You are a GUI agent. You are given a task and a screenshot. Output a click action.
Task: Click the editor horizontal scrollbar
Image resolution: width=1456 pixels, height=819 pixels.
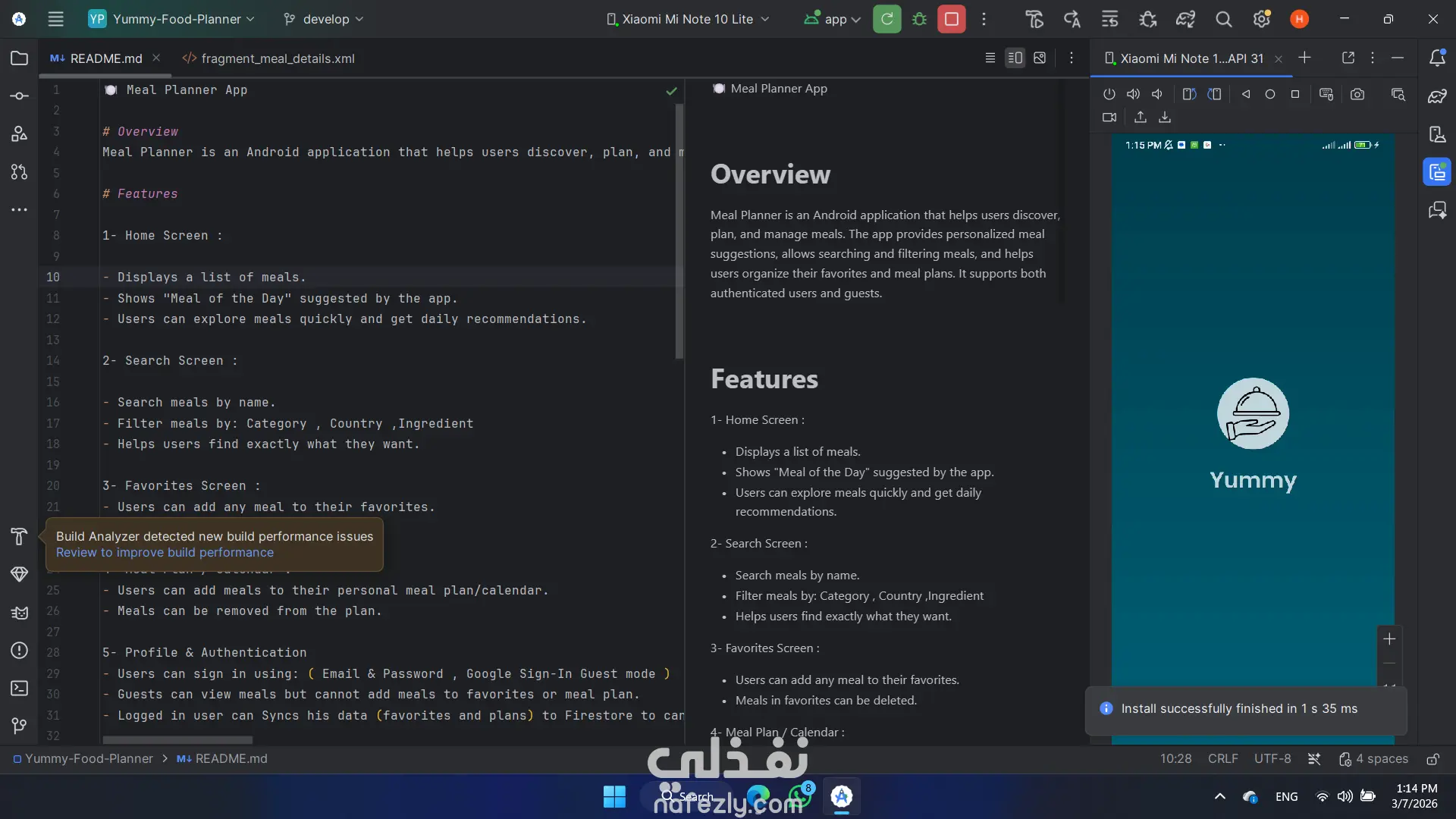(x=178, y=740)
